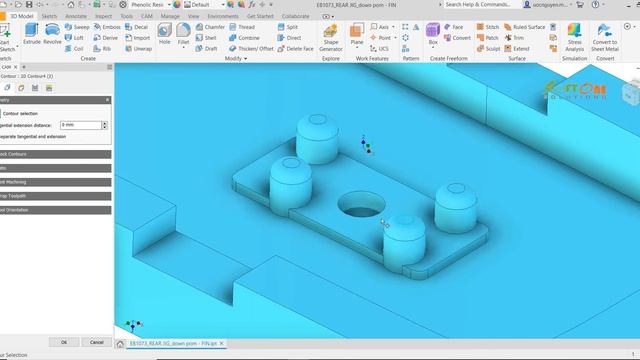The image size is (640, 360).
Task: Click the Derive tool
Action: click(x=105, y=38)
